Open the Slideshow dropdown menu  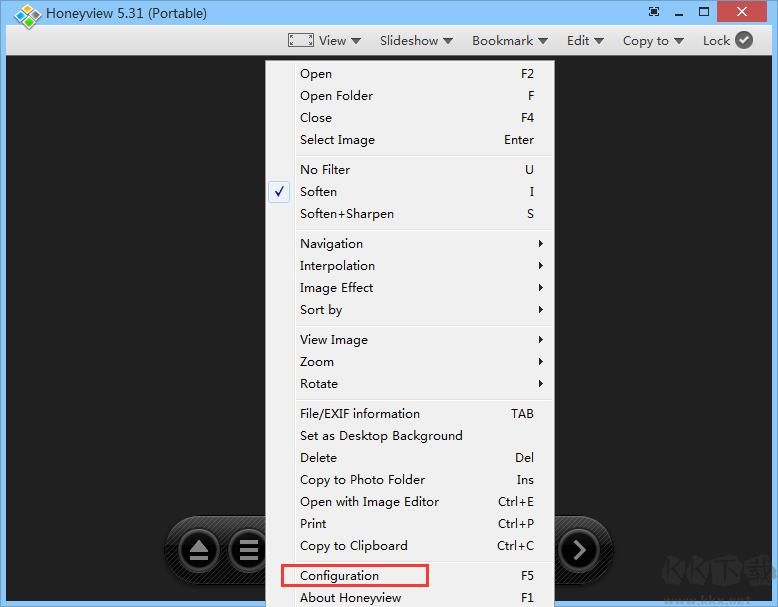(x=416, y=41)
